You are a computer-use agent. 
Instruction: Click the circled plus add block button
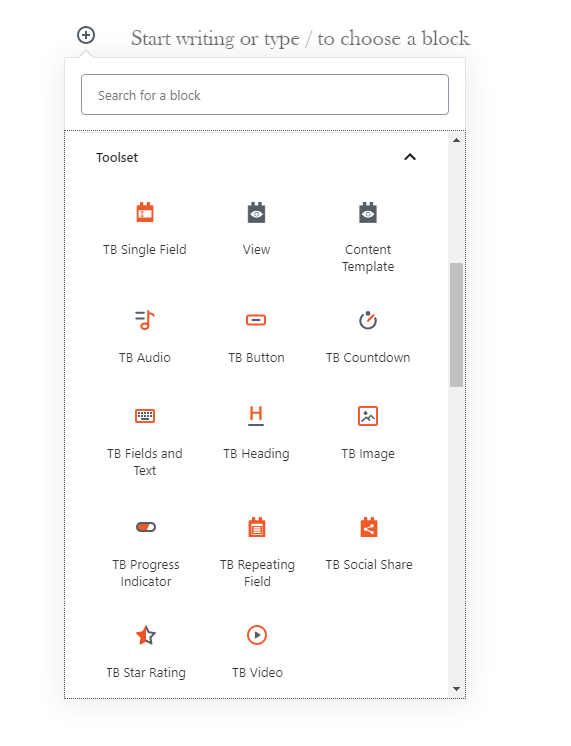tap(86, 35)
